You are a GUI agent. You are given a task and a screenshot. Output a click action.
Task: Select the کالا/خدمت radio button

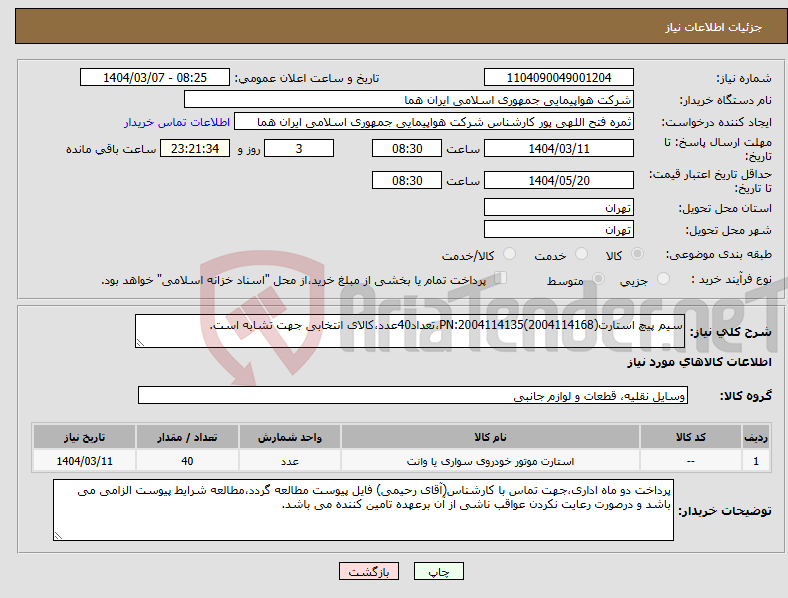pyautogui.click(x=510, y=254)
